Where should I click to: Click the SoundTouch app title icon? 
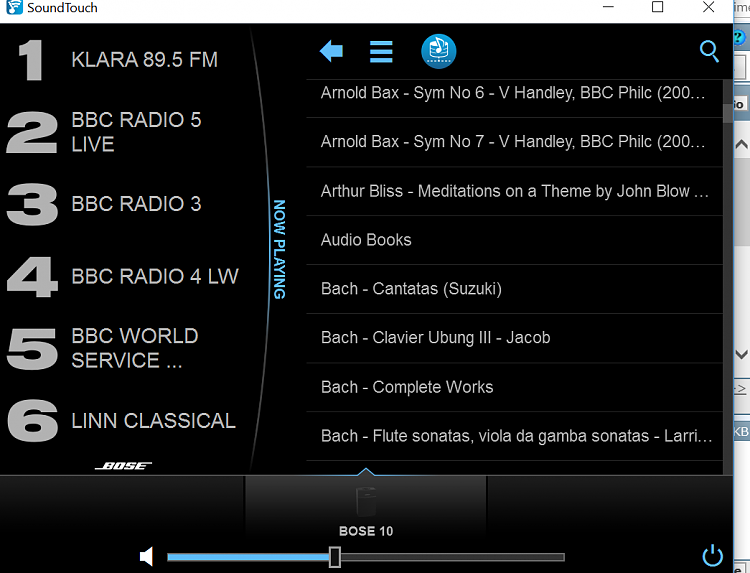pyautogui.click(x=14, y=7)
